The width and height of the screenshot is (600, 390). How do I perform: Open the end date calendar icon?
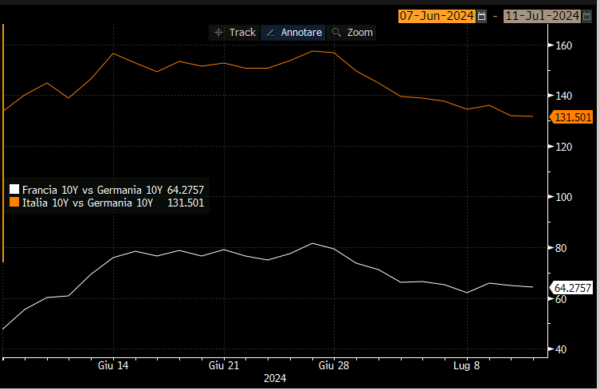pos(587,16)
